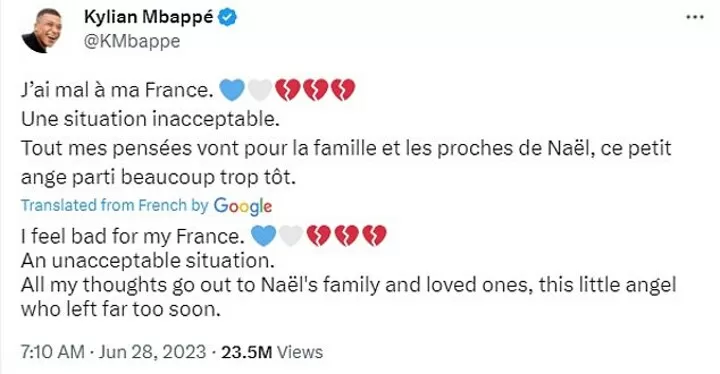Open the 23.5M Views count
This screenshot has height=374, width=720.
point(272,352)
